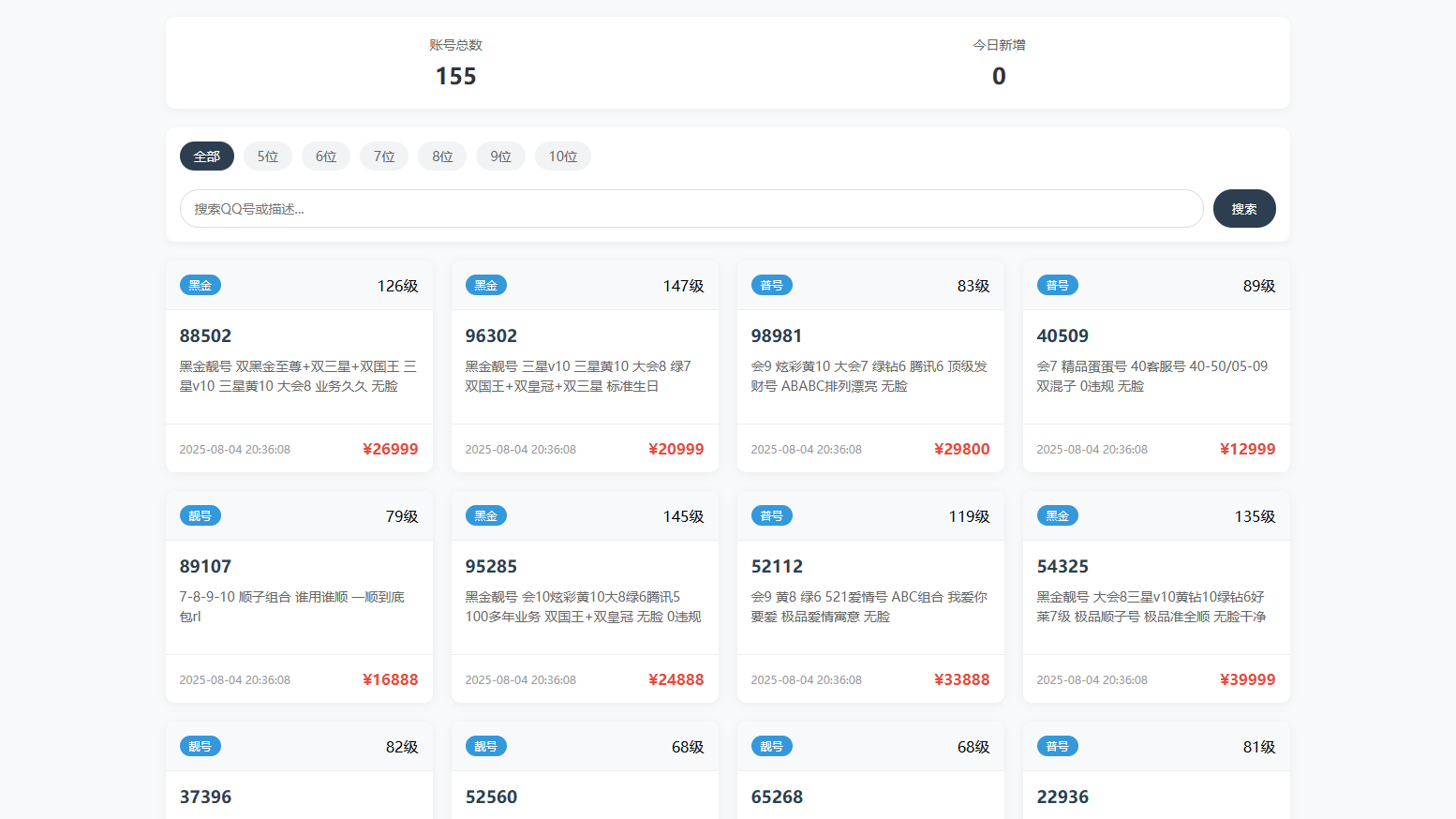Click the 普号 badge on card 52112

pos(771,514)
